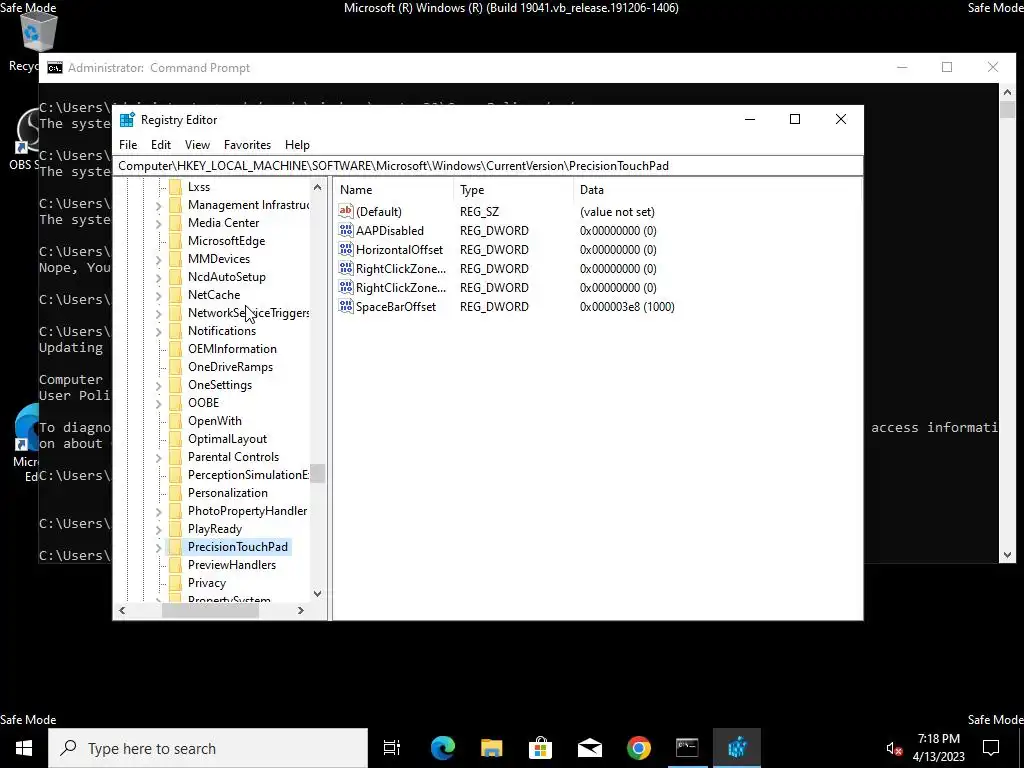The height and width of the screenshot is (768, 1024).
Task: Select the HorizontalOffset value name
Action: click(x=399, y=250)
